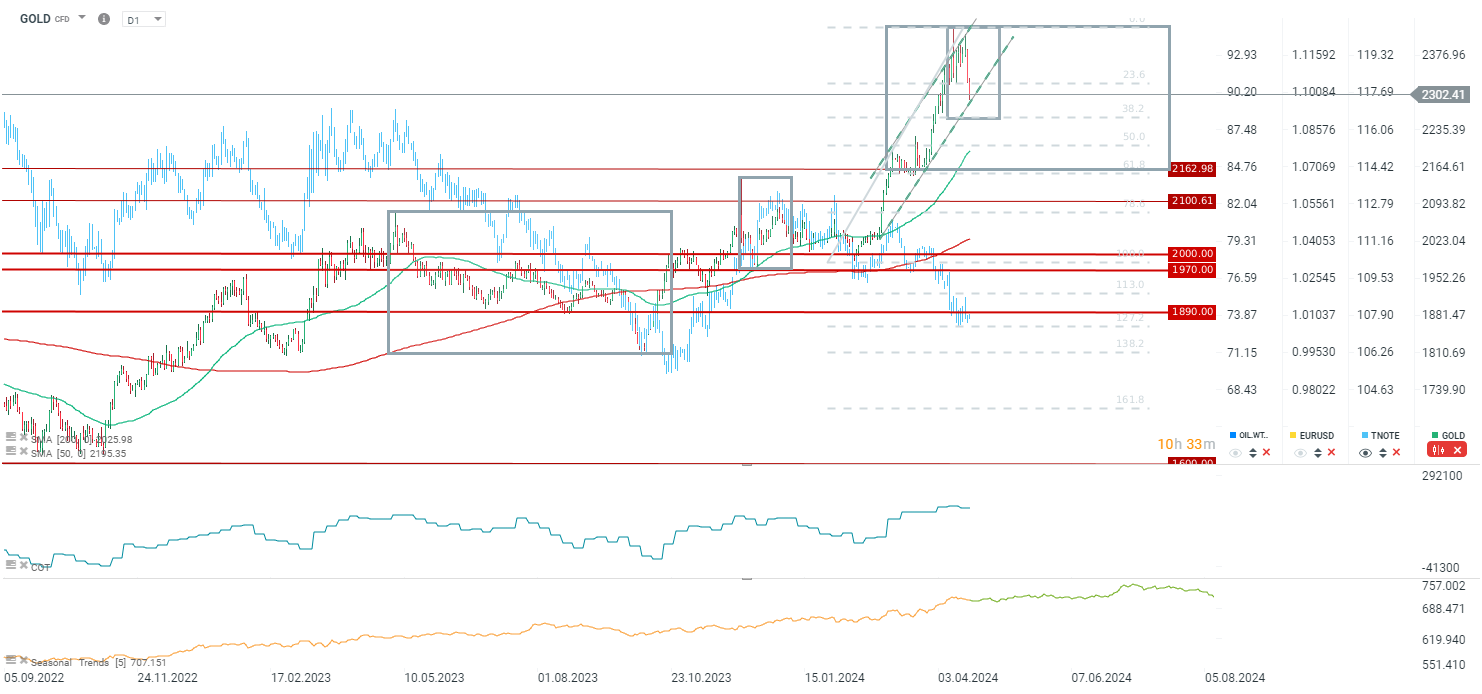Open Seasonal Trends settings icon

(x=11, y=661)
